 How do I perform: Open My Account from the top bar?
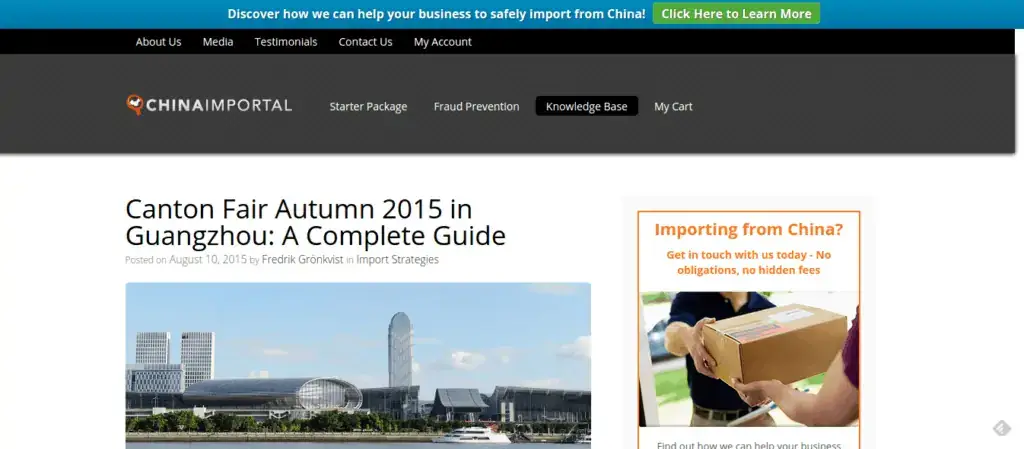(442, 42)
